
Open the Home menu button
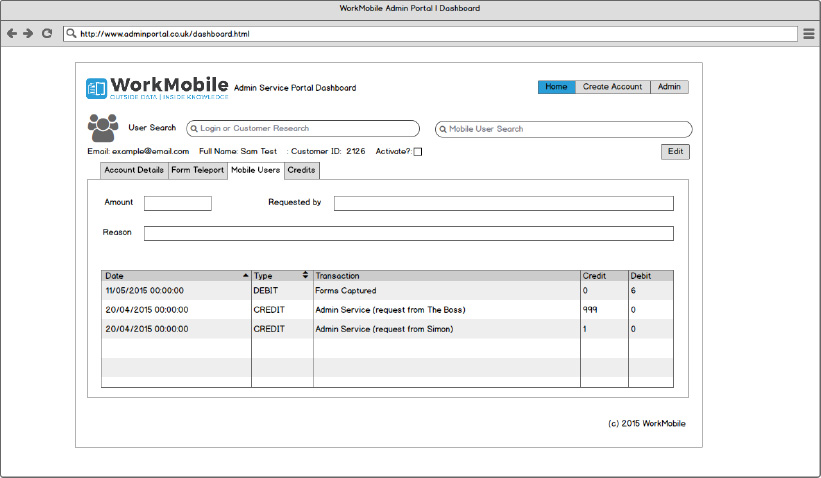[557, 87]
